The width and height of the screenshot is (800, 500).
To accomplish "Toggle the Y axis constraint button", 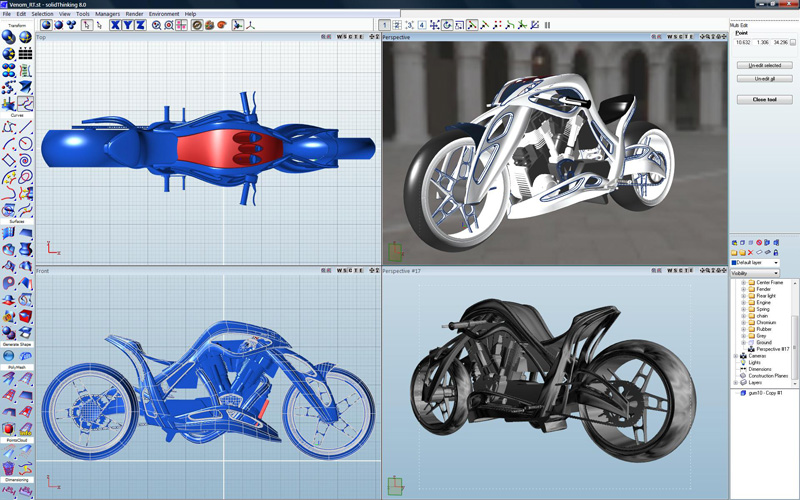I will tap(128, 25).
